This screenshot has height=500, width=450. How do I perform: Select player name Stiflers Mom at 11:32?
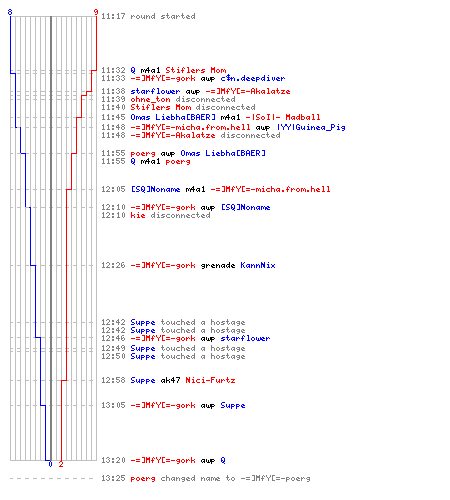coord(196,70)
